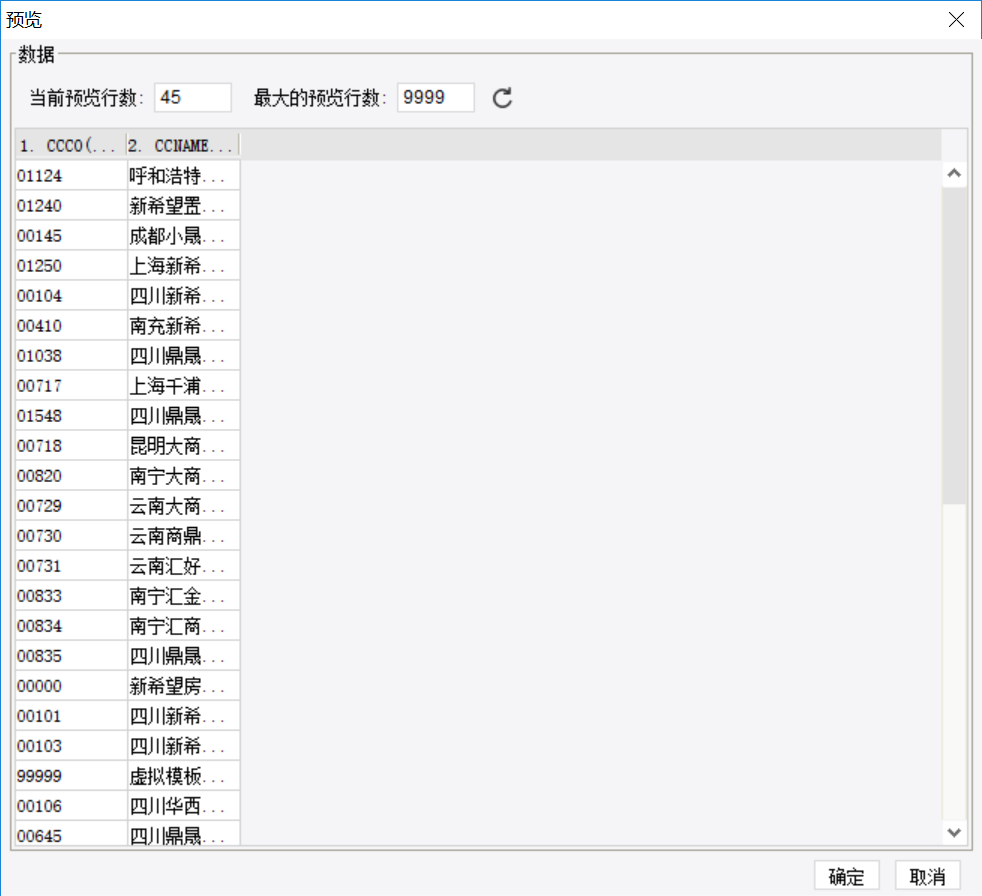Click the name cell 新希望房...
This screenshot has height=896, width=982.
pyautogui.click(x=183, y=686)
